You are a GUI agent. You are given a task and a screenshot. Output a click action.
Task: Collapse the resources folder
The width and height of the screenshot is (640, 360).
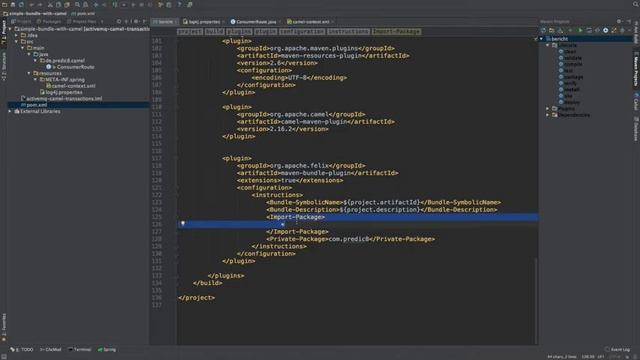coord(29,73)
